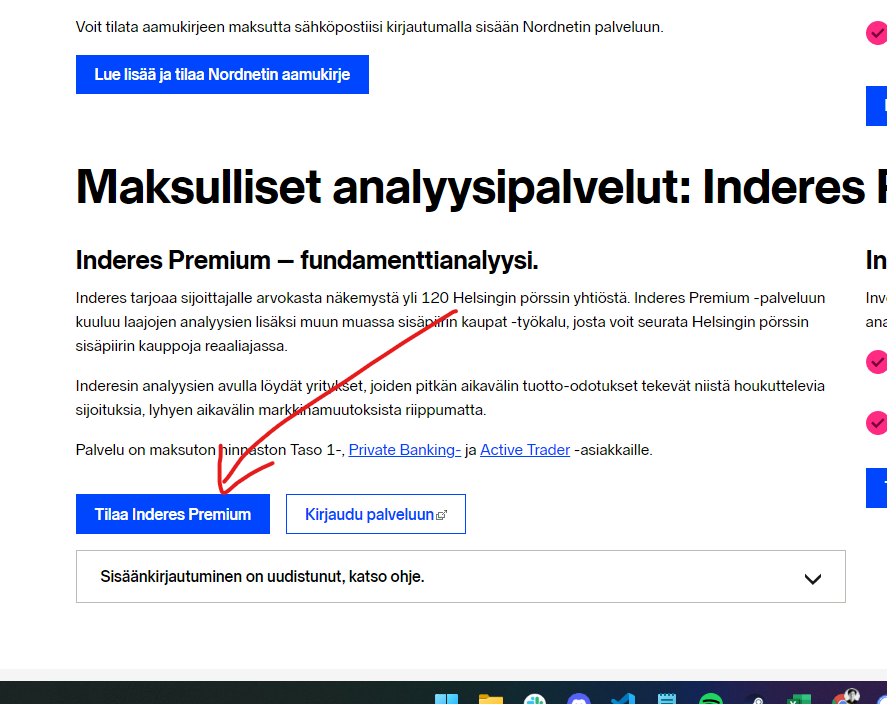This screenshot has width=887, height=704.
Task: Open Slack from the taskbar
Action: click(535, 699)
